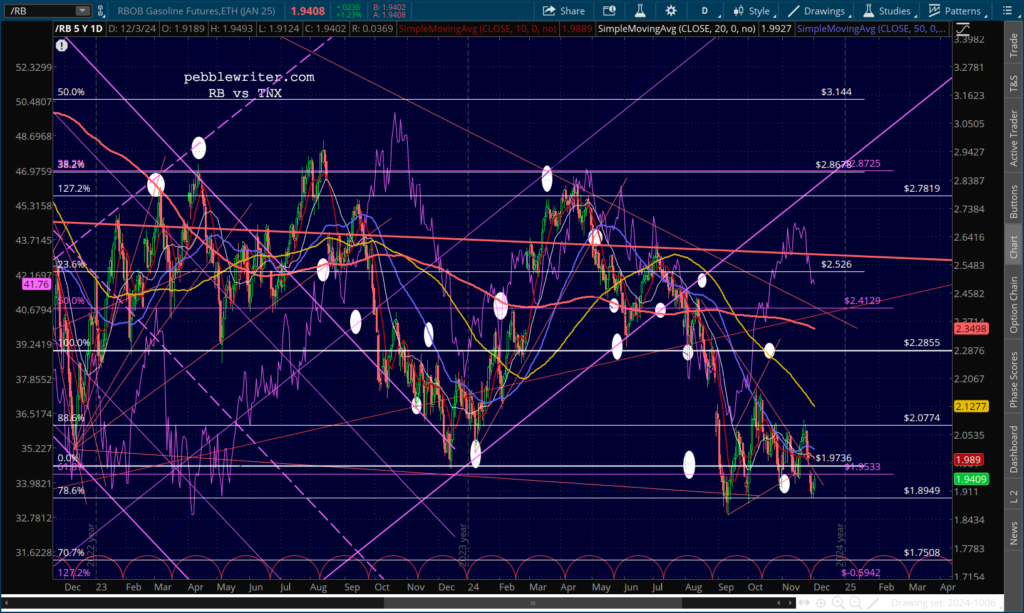1024x613 pixels.
Task: Click the Share chart button
Action: point(564,10)
